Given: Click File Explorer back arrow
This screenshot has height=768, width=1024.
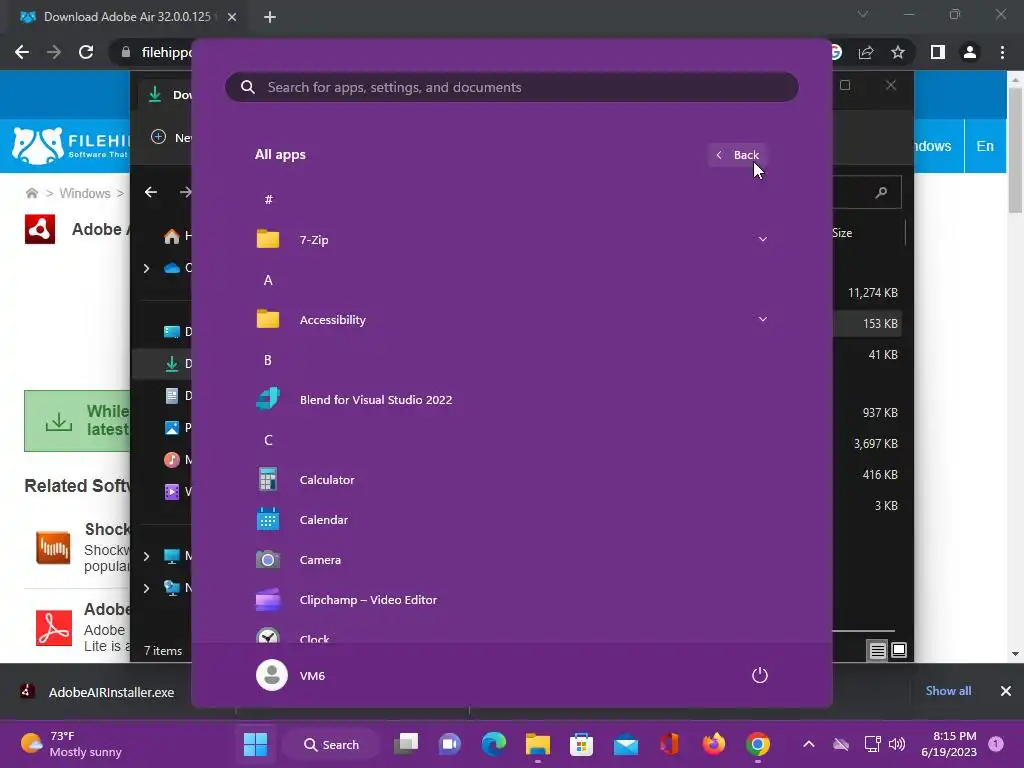Looking at the screenshot, I should (x=151, y=192).
